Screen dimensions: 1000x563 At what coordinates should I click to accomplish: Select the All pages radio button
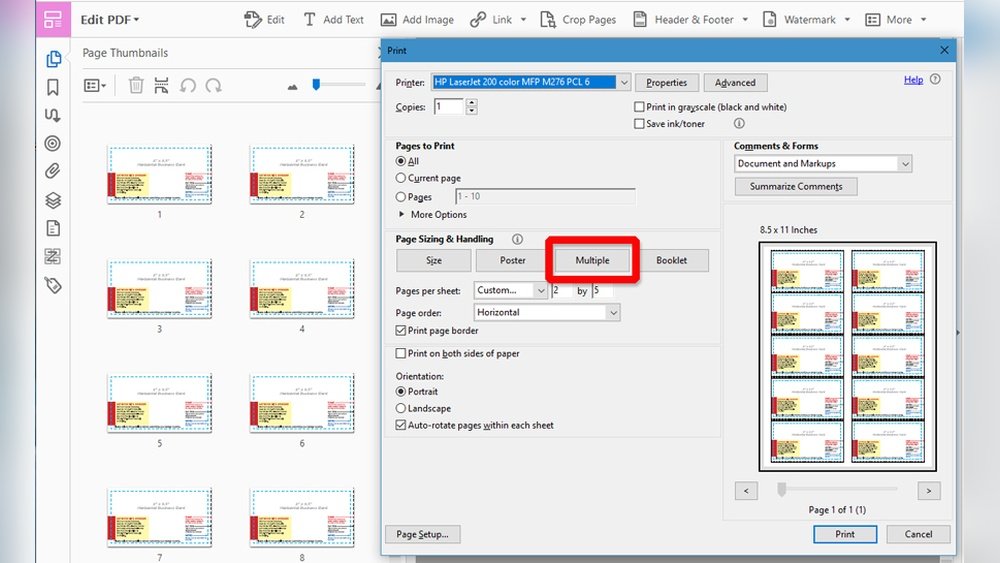401,161
